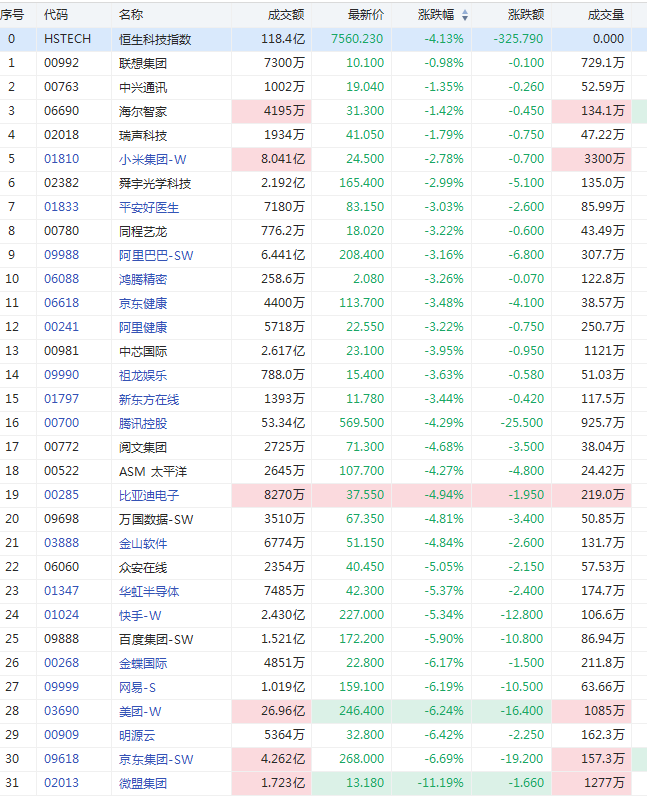Select the ASM 太平洋 row name

153,471
